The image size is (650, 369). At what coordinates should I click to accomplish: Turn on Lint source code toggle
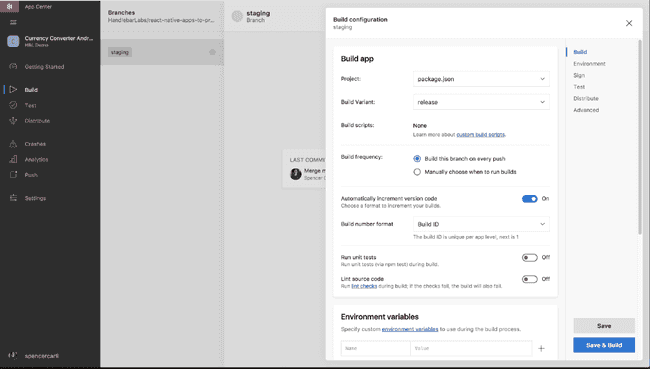pos(529,279)
